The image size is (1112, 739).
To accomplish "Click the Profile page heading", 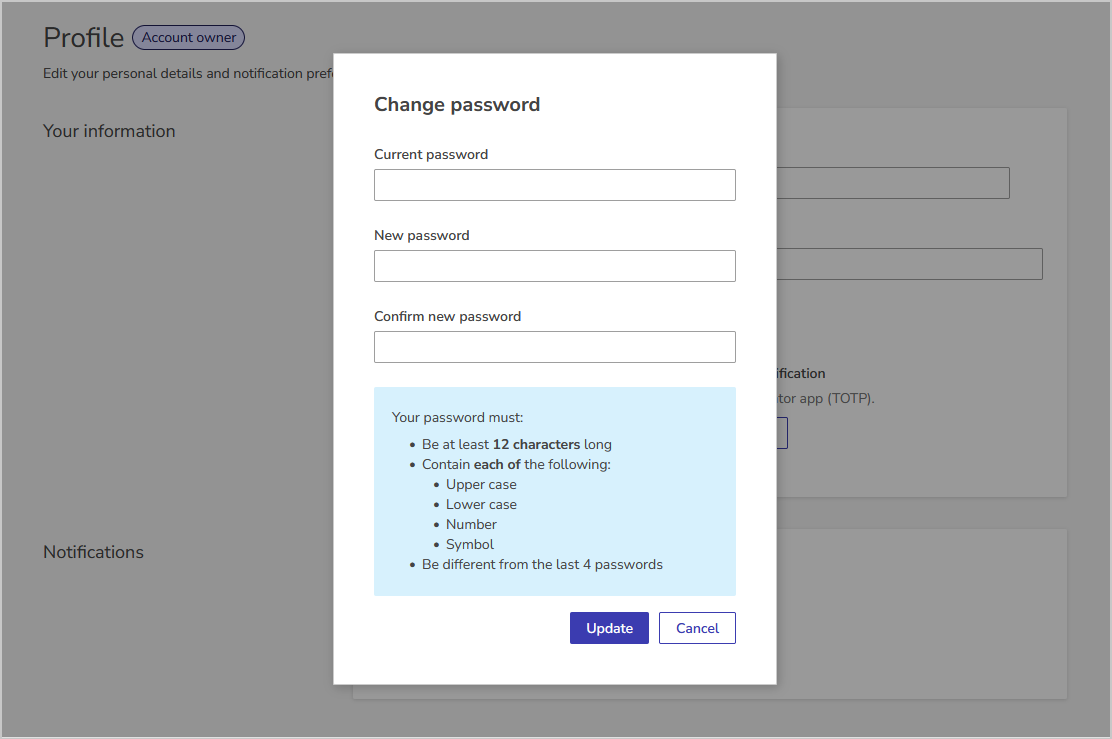I will click(x=83, y=37).
